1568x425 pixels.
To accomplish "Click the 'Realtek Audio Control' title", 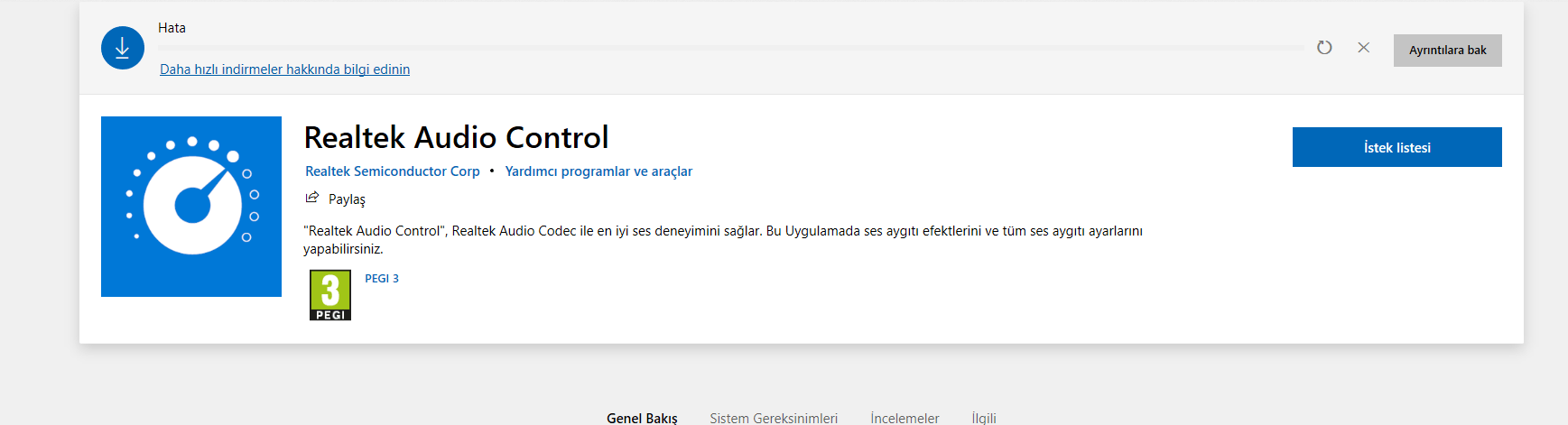I will [456, 137].
